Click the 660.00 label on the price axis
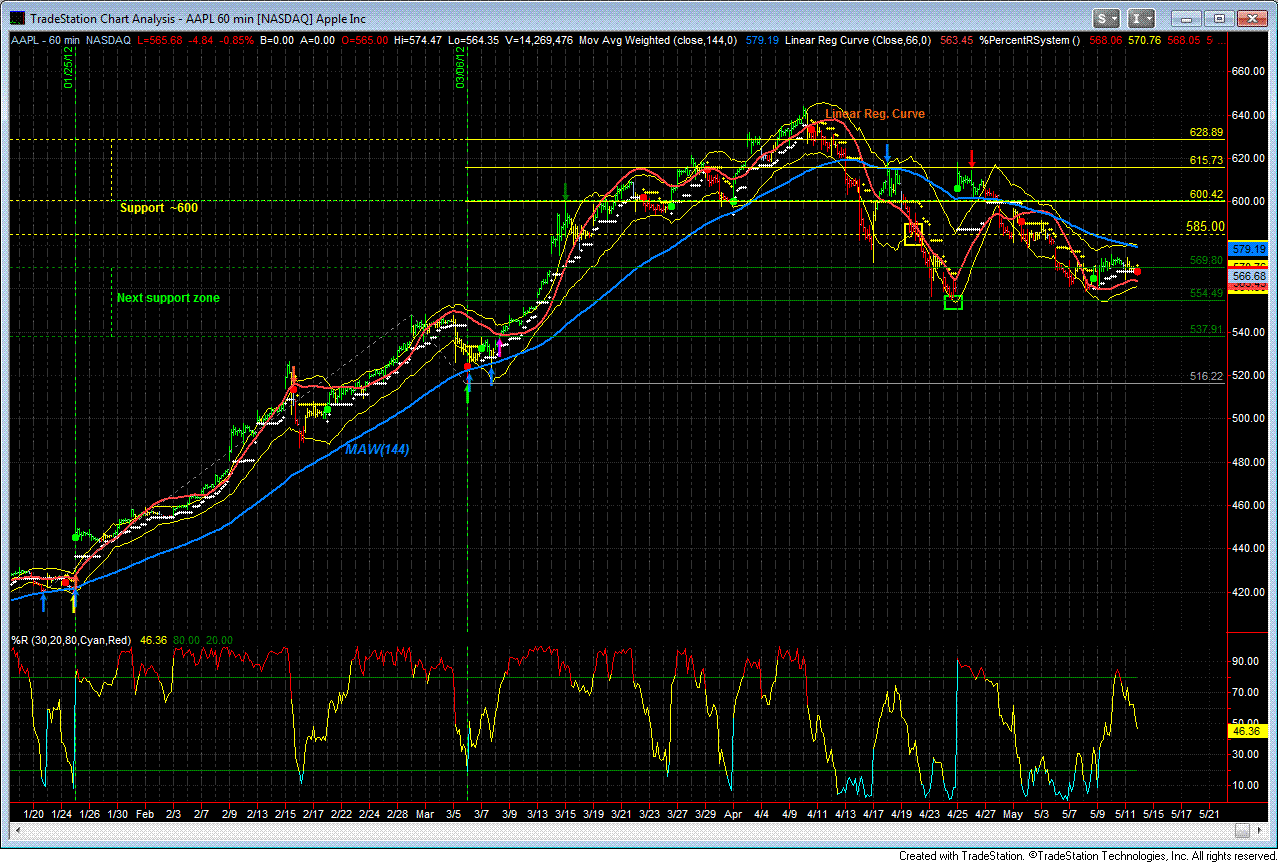Image resolution: width=1278 pixels, height=862 pixels. (1247, 71)
